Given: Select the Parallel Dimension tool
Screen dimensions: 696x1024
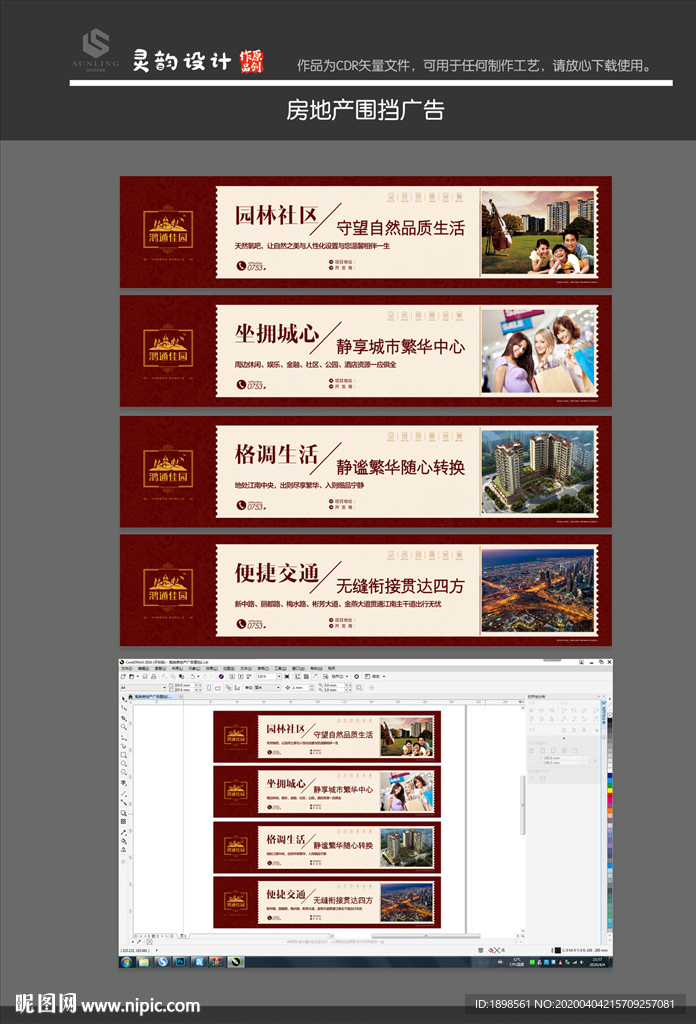Looking at the screenshot, I should pos(124,794).
